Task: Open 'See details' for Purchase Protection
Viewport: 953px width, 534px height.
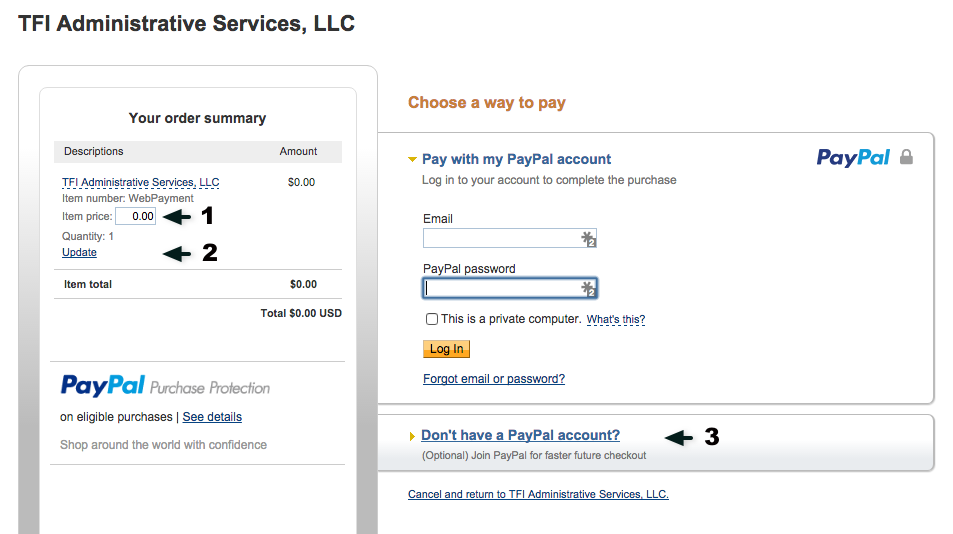Action: coord(212,417)
